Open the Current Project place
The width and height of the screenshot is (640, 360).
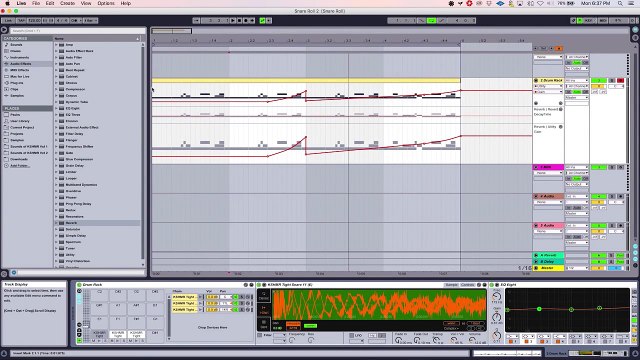click(22, 127)
